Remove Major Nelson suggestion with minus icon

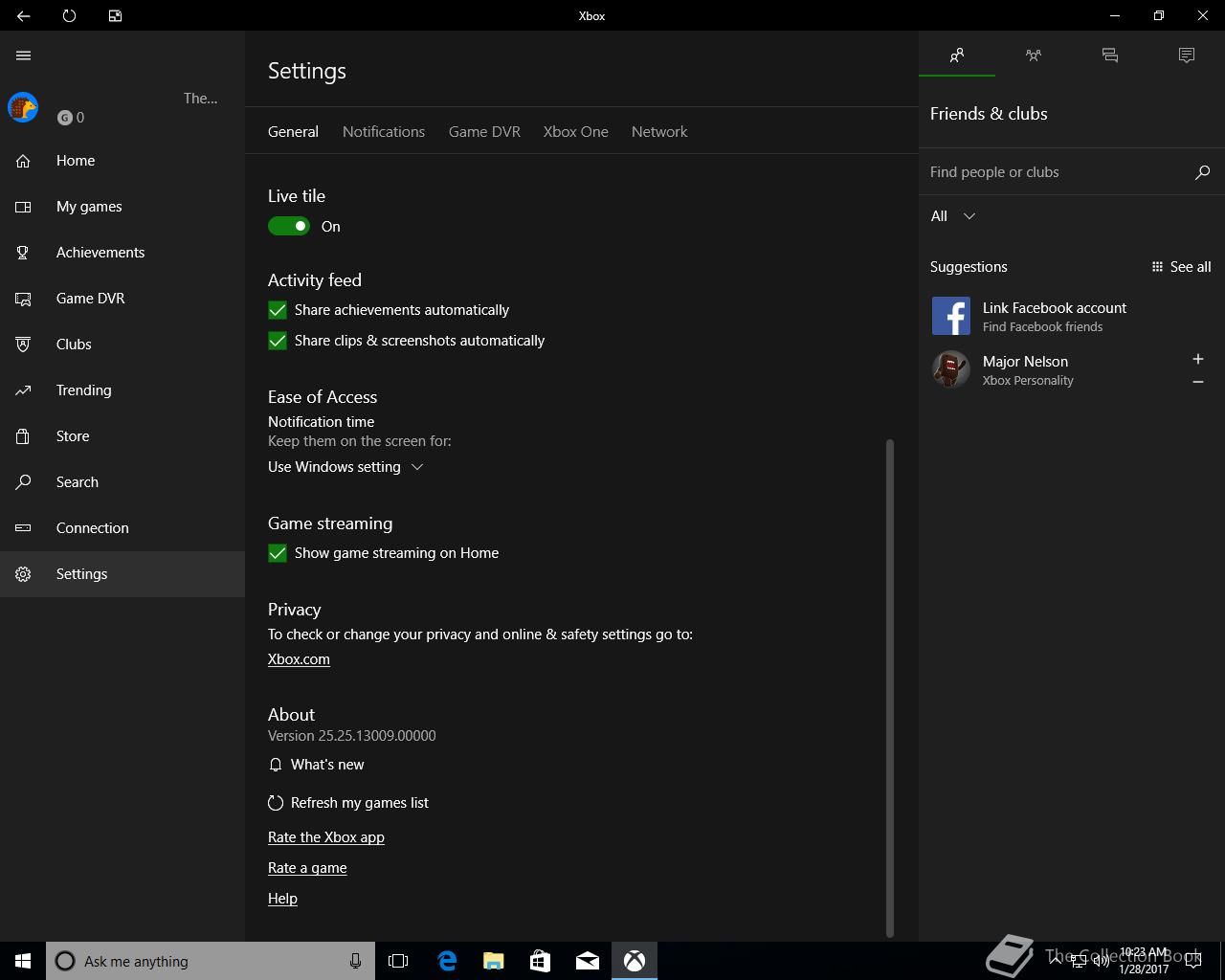click(x=1197, y=382)
